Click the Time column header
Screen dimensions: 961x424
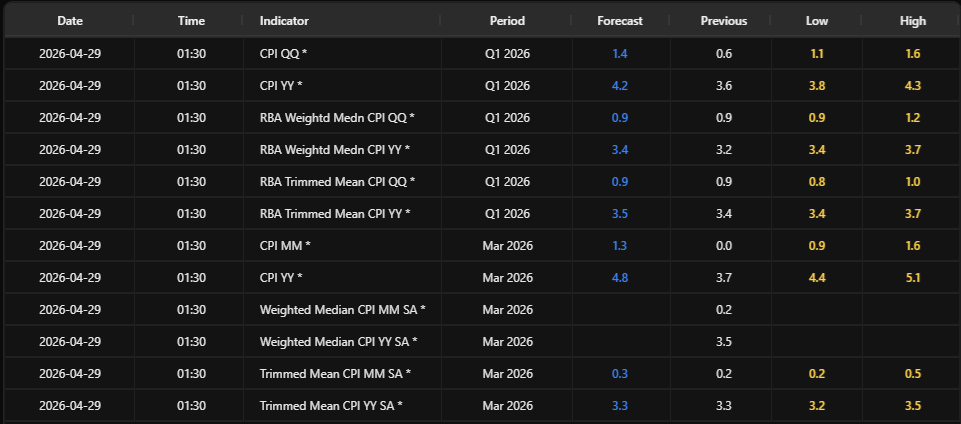(x=191, y=21)
